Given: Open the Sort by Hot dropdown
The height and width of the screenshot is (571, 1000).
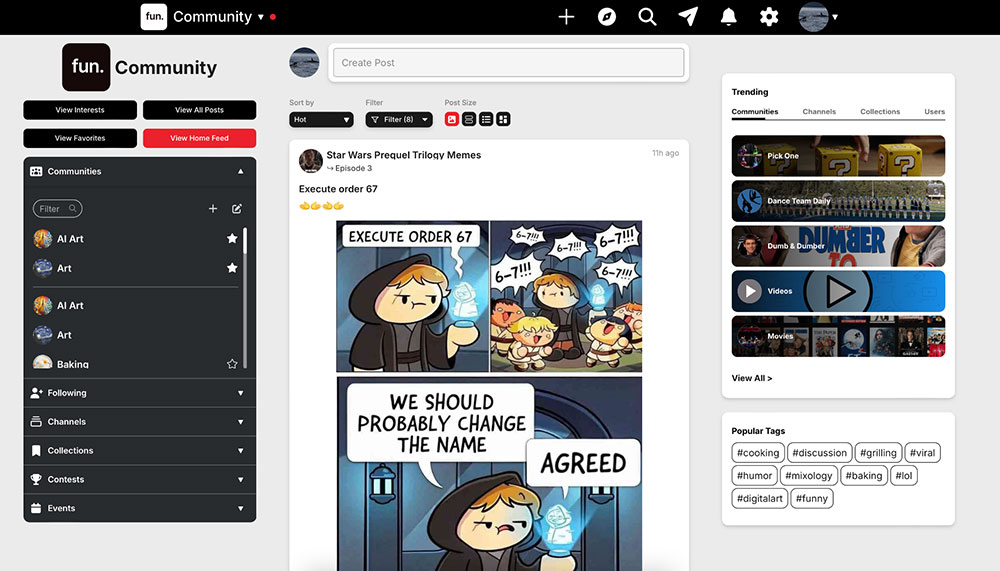Looking at the screenshot, I should coord(321,119).
